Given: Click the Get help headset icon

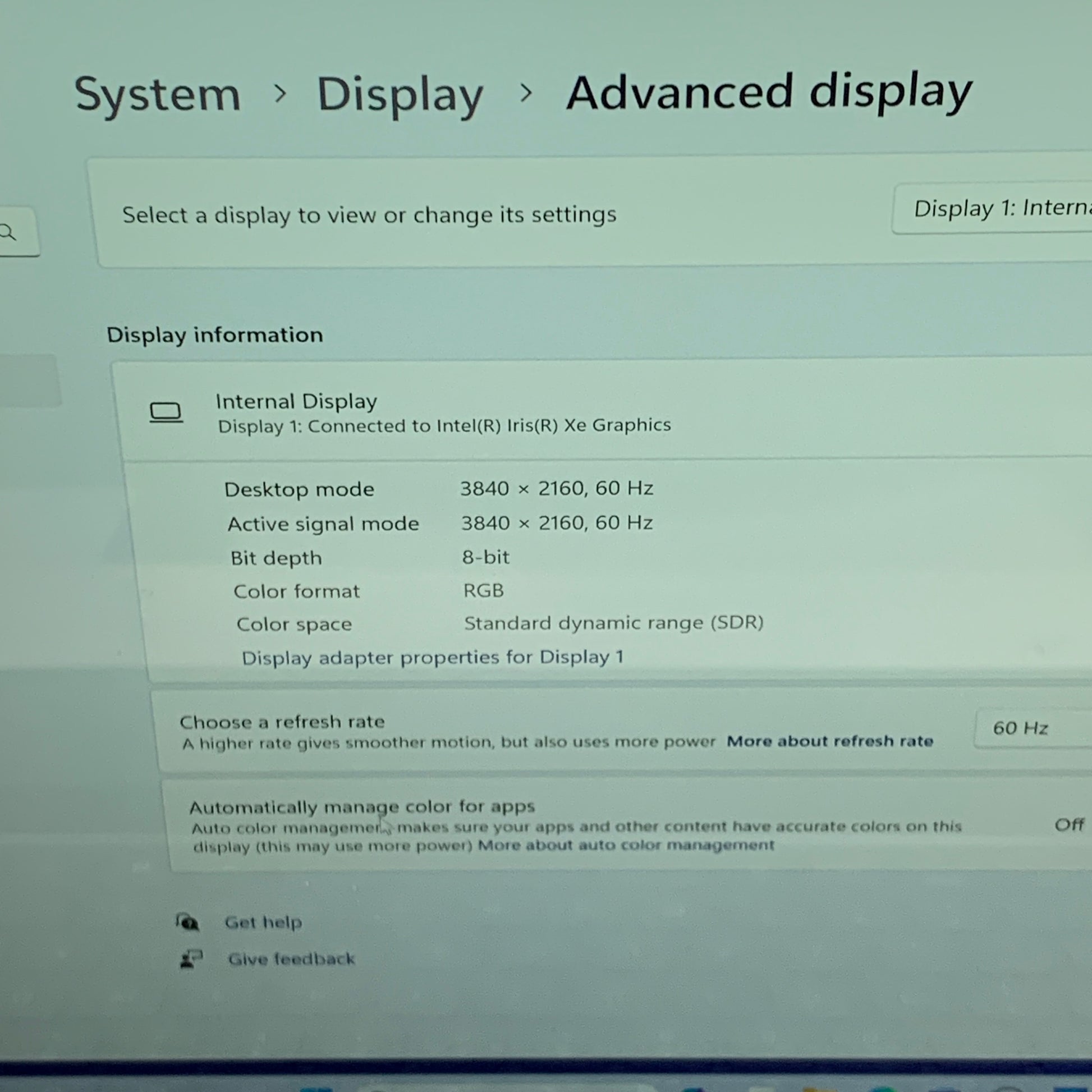Looking at the screenshot, I should (187, 922).
